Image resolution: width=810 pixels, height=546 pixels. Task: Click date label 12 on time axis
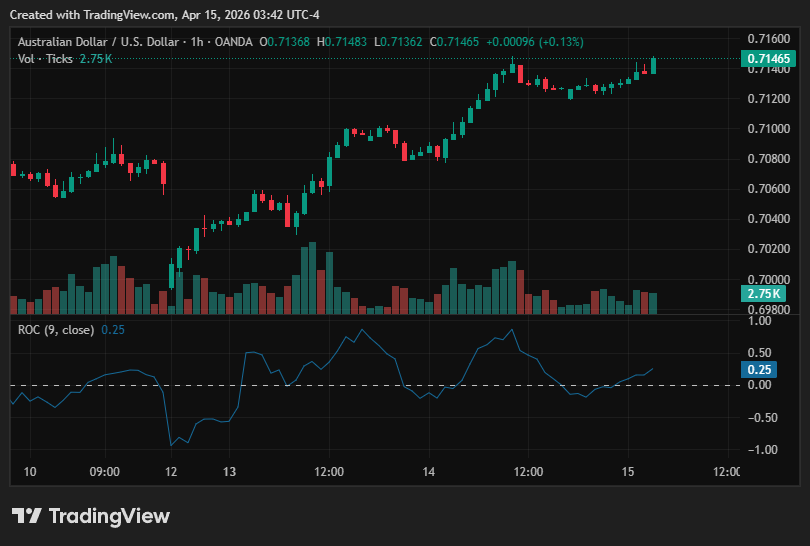click(x=171, y=472)
